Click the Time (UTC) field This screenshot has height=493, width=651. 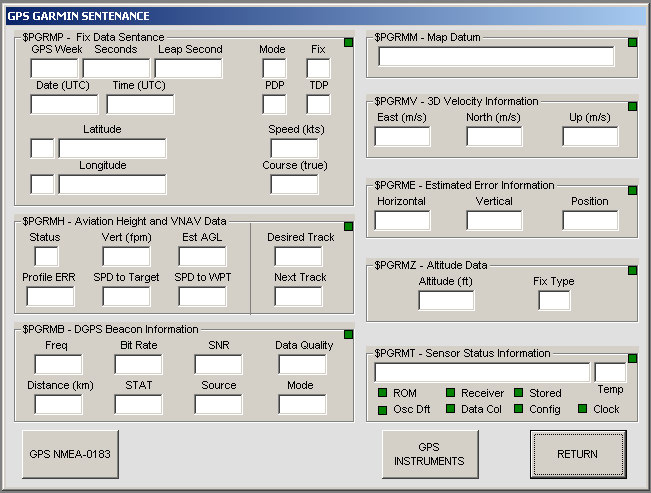pyautogui.click(x=140, y=104)
